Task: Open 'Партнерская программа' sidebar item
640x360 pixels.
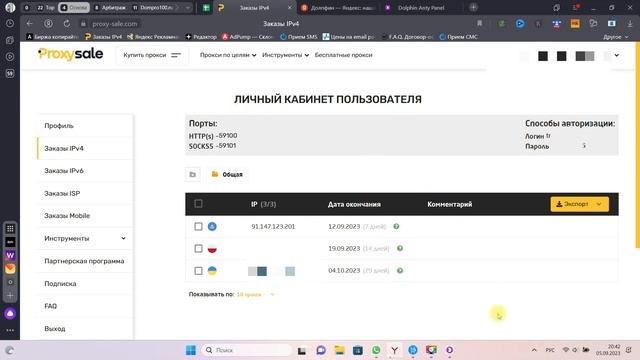Action: 84,261
